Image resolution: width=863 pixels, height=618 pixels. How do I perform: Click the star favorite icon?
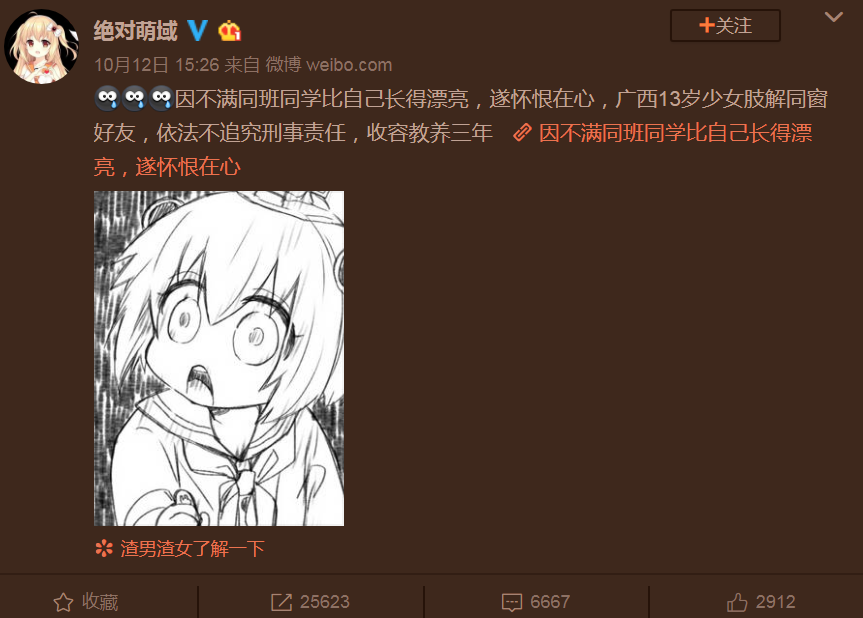(63, 602)
